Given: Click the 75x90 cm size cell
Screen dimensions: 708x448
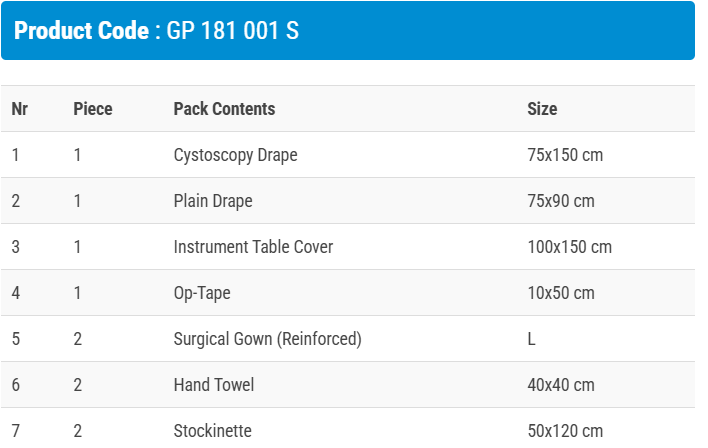Looking at the screenshot, I should coord(561,201).
